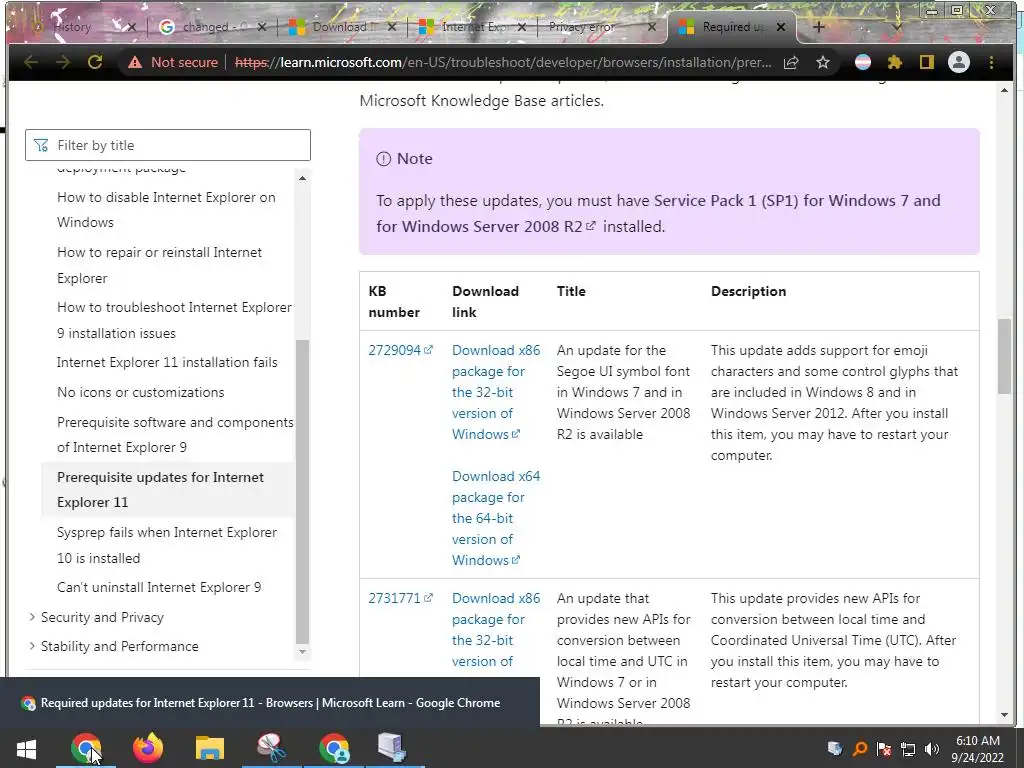
Task: Download x64 package for KB 2729094
Action: (496, 518)
